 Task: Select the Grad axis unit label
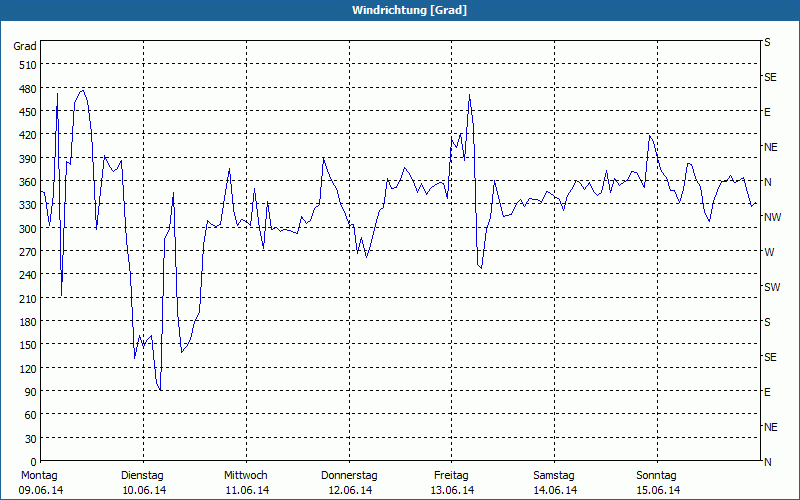click(25, 46)
